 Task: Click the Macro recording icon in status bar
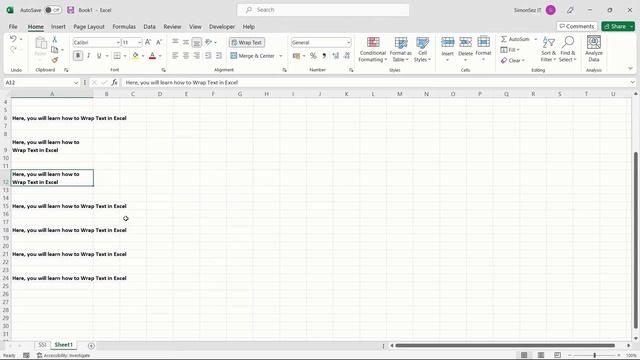pyautogui.click(x=26, y=356)
